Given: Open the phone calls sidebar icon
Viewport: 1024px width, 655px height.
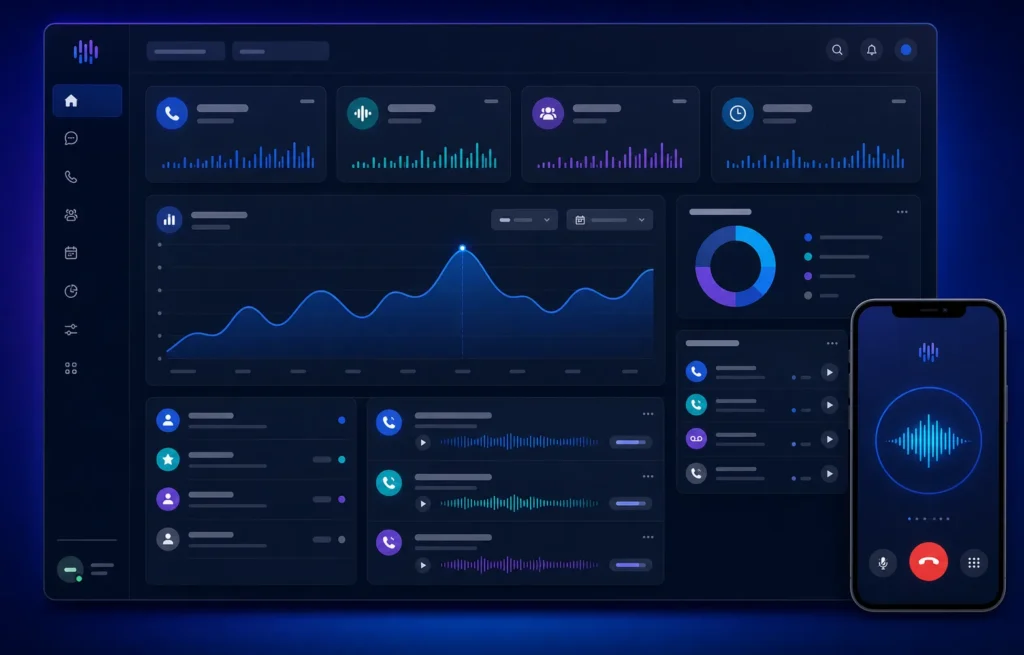Looking at the screenshot, I should pos(71,176).
